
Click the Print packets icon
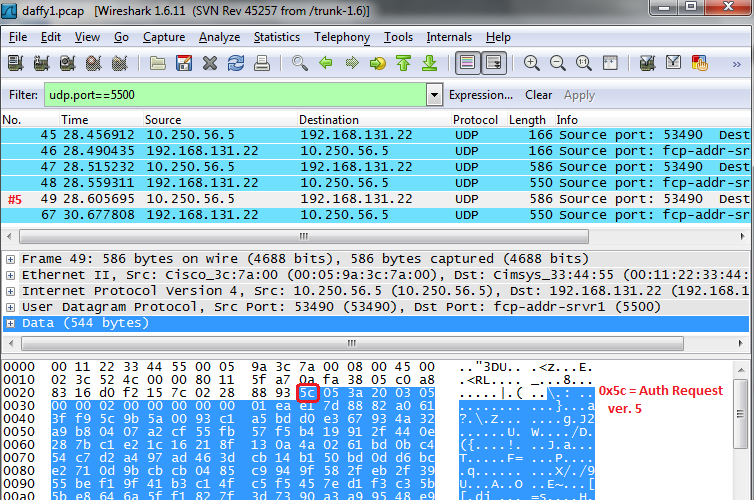[x=262, y=63]
